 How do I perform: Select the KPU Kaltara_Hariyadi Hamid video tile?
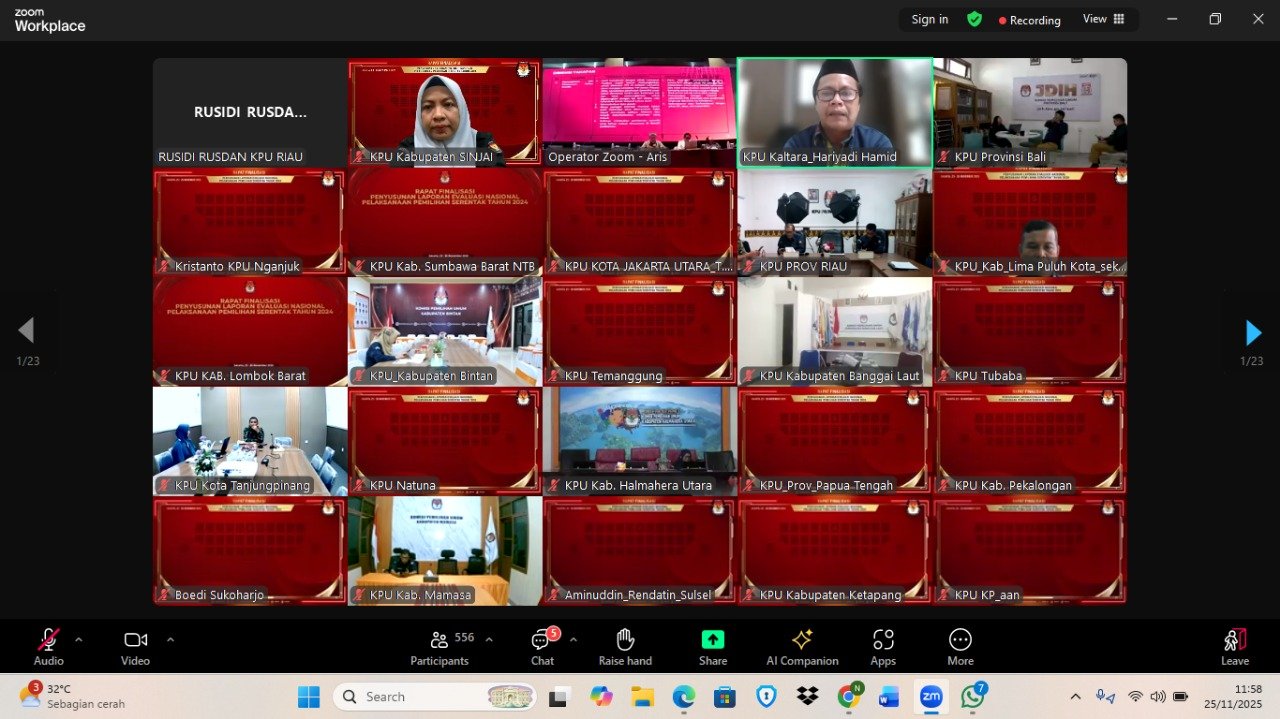(x=834, y=111)
